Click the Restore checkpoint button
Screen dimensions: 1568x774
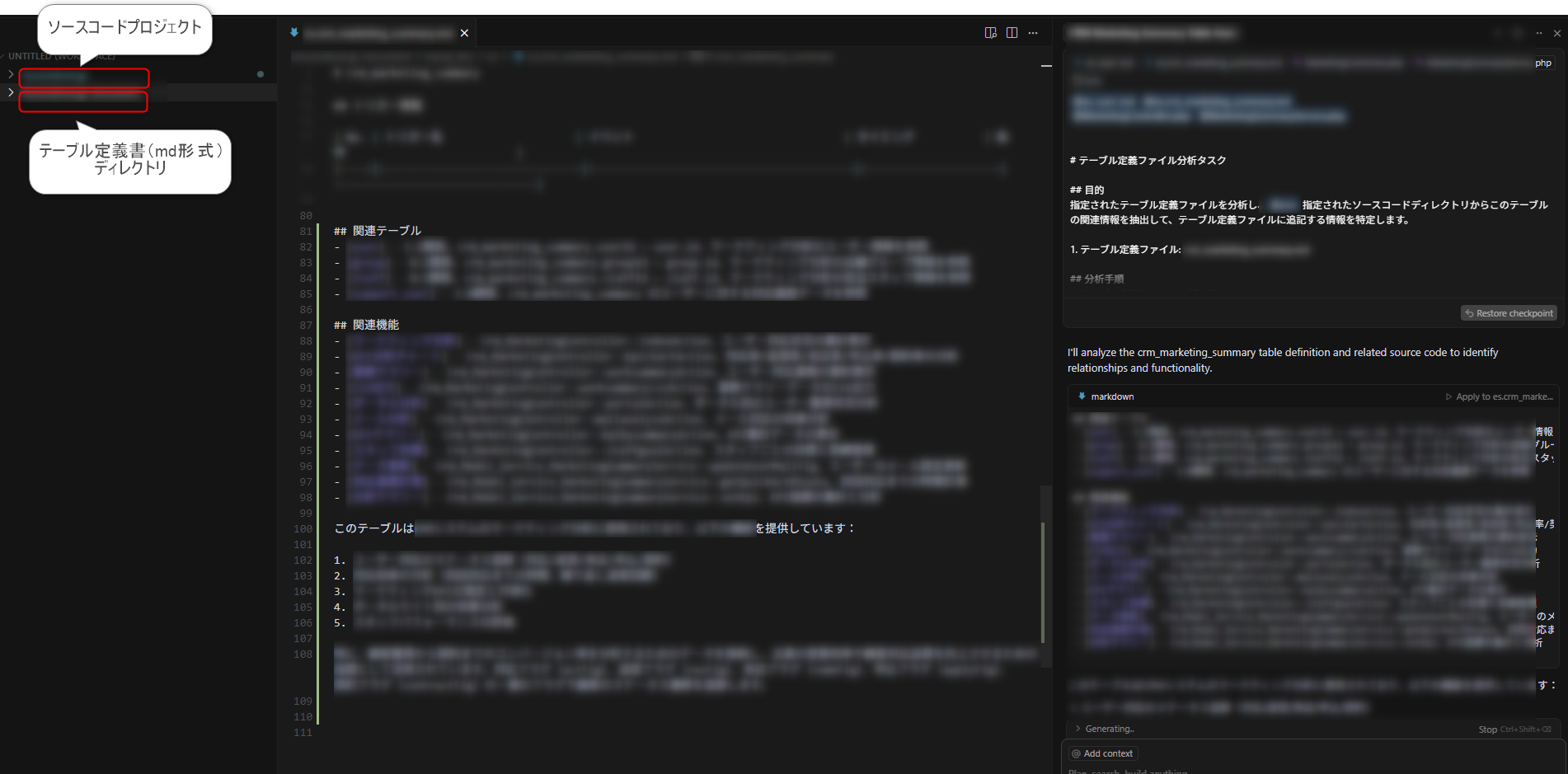(x=1509, y=313)
